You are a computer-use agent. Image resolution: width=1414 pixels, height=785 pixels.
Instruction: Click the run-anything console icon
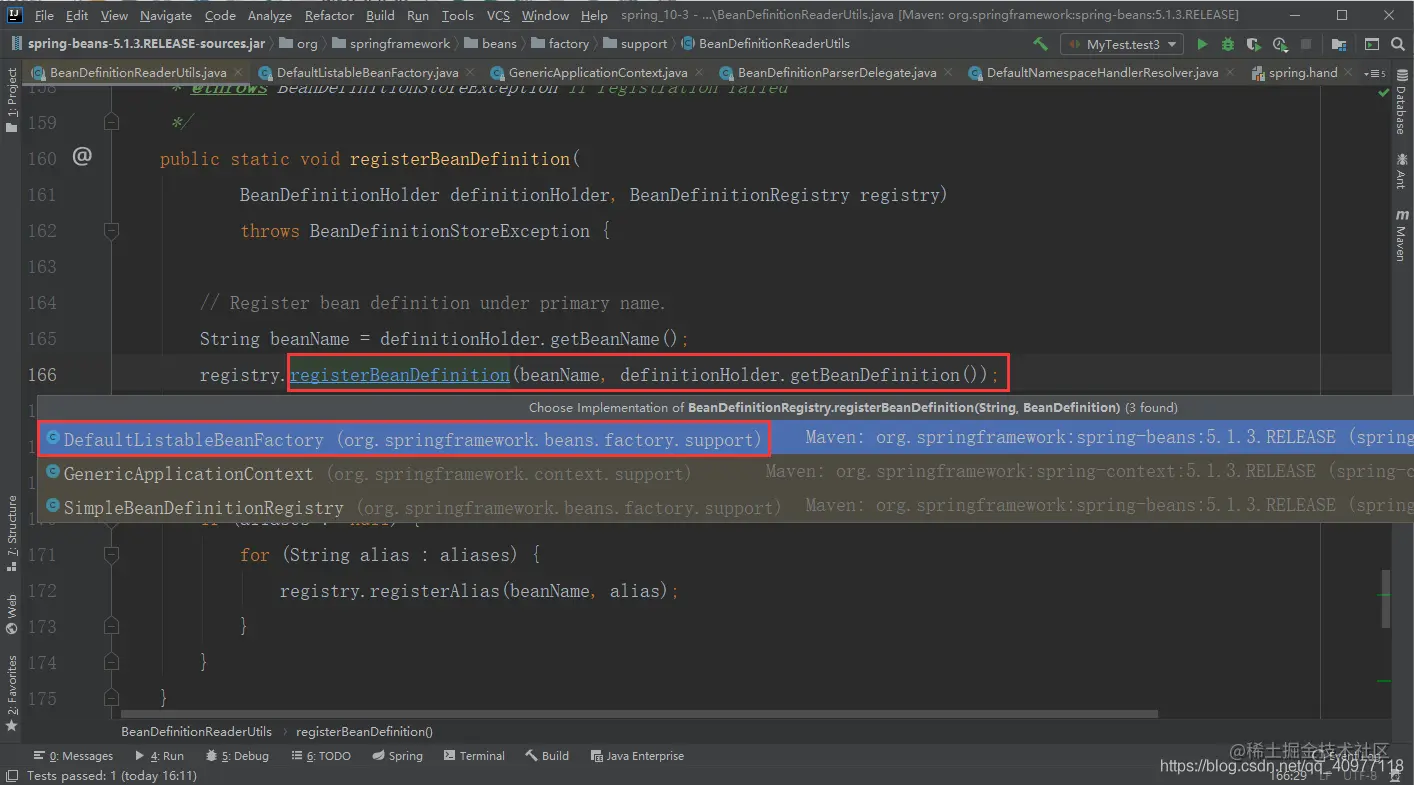click(1372, 44)
